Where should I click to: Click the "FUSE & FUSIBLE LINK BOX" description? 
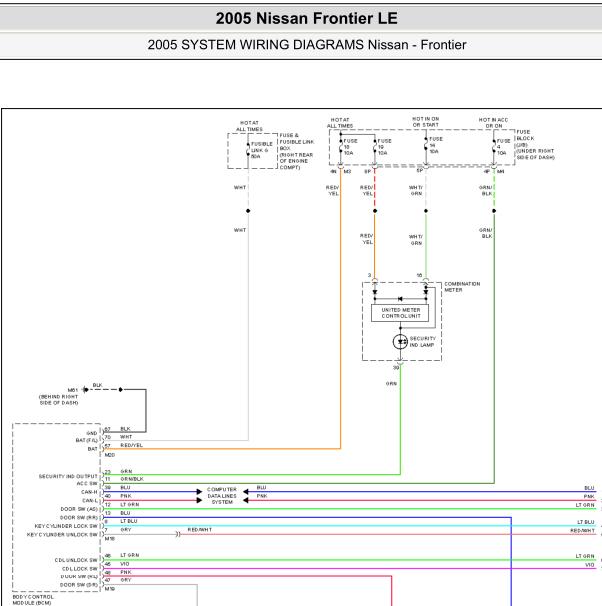[297, 151]
